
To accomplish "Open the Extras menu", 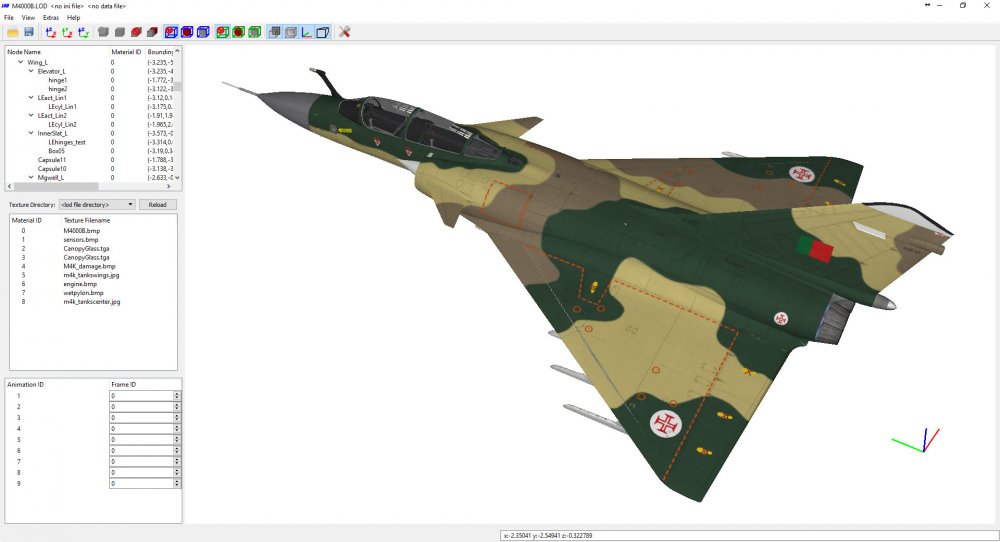I will (x=51, y=18).
